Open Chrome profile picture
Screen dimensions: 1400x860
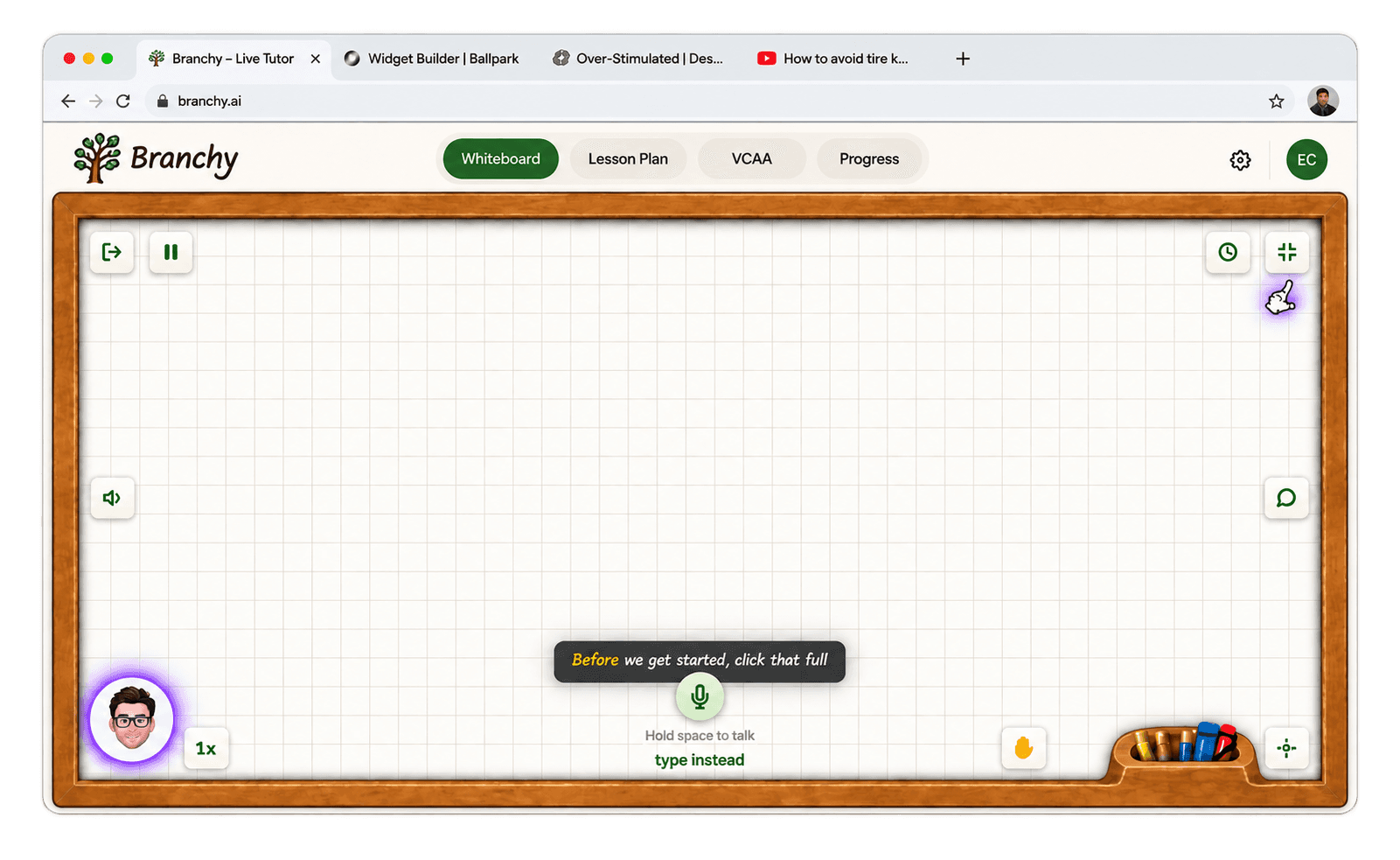pos(1323,101)
